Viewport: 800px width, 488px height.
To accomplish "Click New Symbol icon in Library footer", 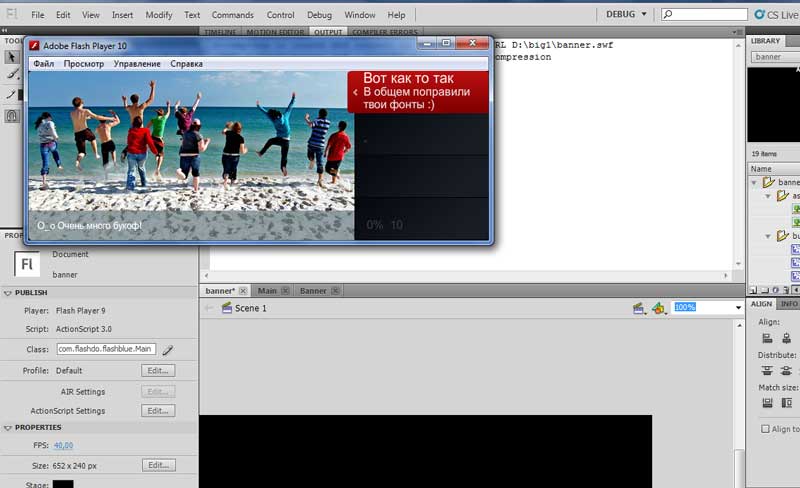I will click(x=754, y=290).
